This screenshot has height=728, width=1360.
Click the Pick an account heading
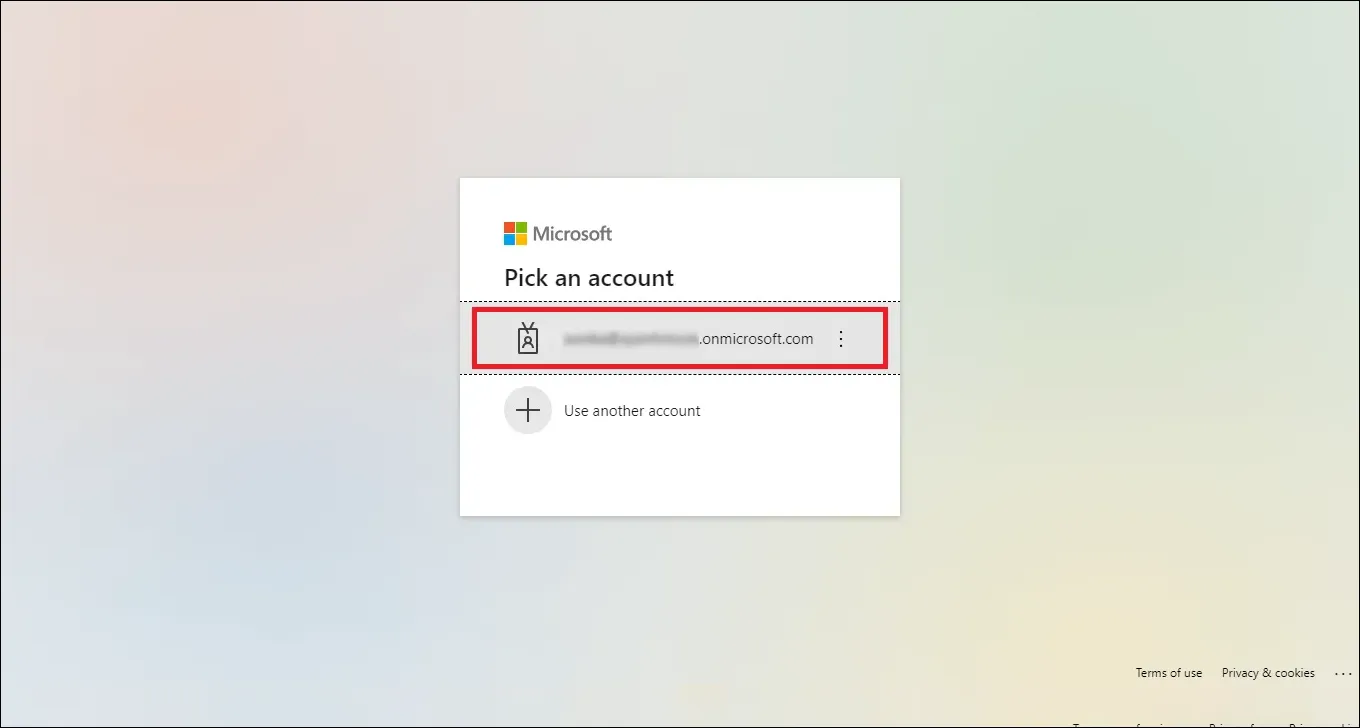pos(589,278)
